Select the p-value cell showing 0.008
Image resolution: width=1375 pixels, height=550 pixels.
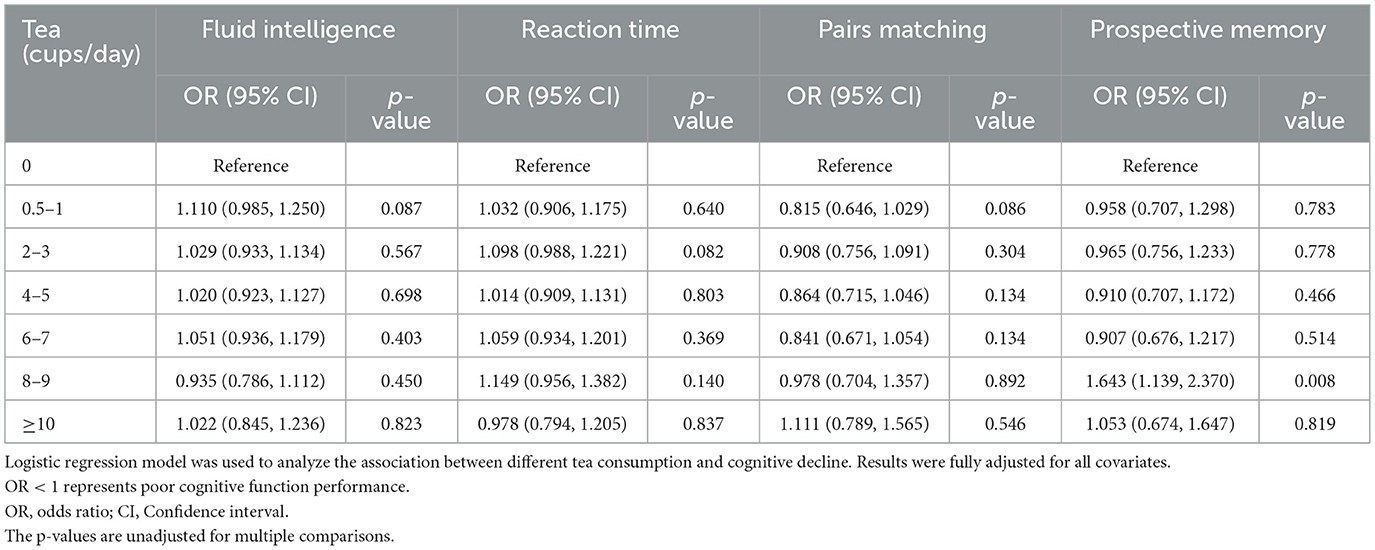[x=1315, y=380]
